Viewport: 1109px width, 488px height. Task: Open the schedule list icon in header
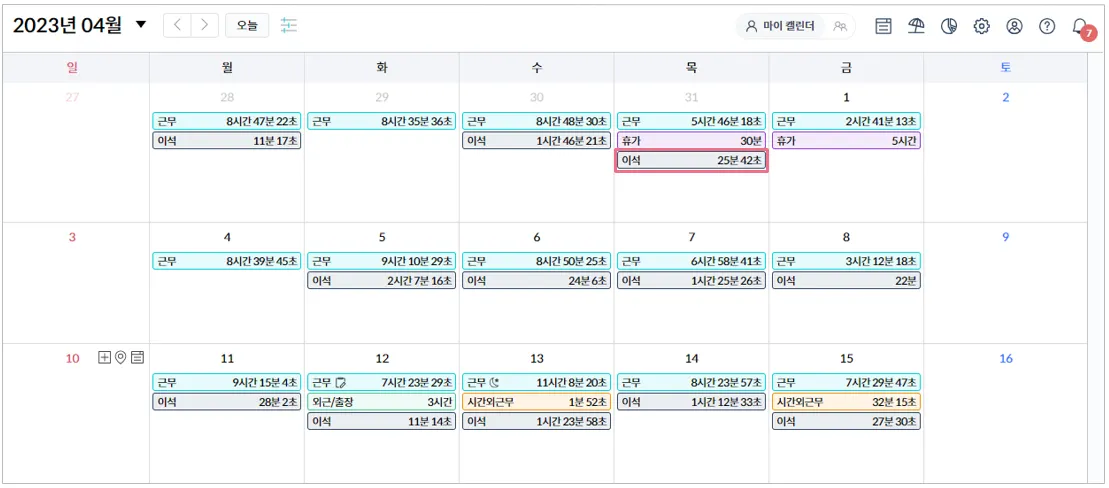pyautogui.click(x=883, y=27)
